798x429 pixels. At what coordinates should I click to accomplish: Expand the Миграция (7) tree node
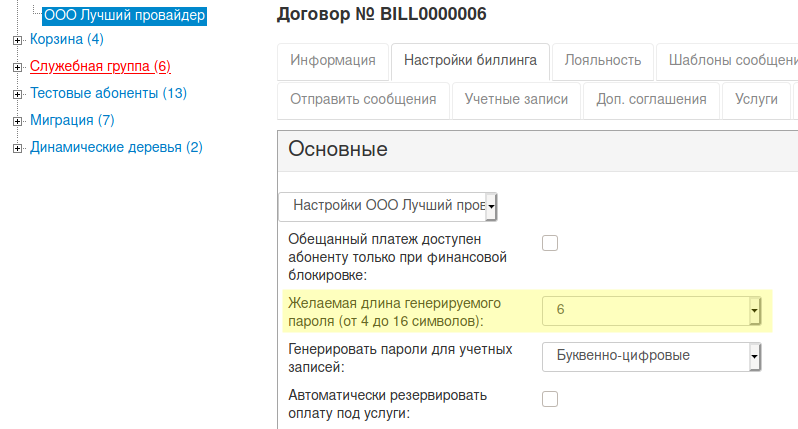pyautogui.click(x=17, y=121)
